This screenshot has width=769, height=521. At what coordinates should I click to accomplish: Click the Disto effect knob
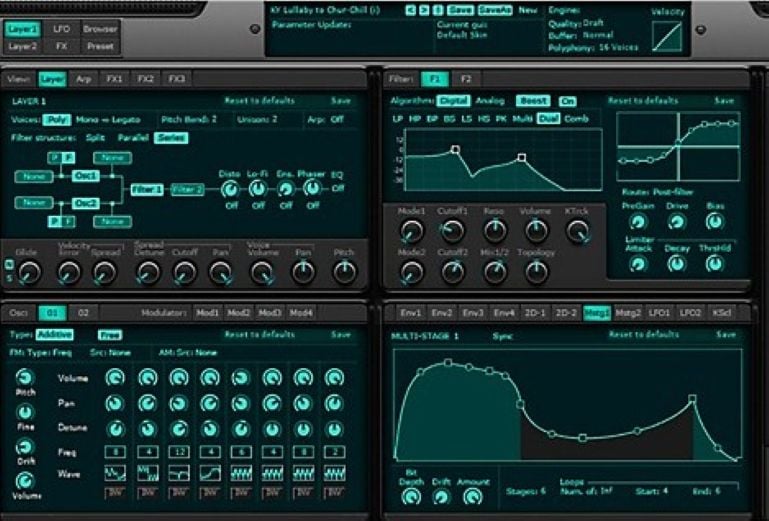tap(230, 189)
